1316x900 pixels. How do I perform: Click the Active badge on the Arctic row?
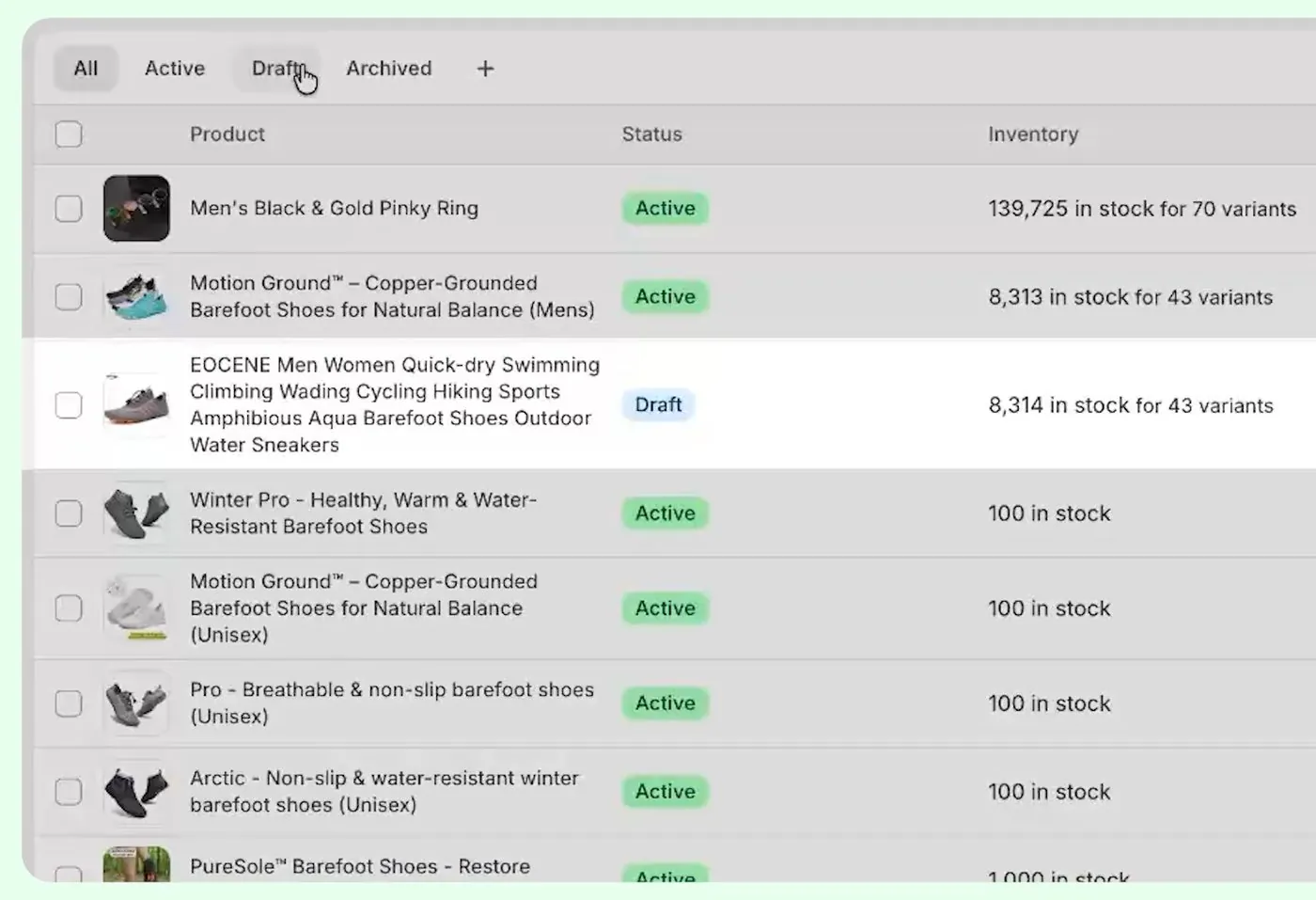pos(665,792)
